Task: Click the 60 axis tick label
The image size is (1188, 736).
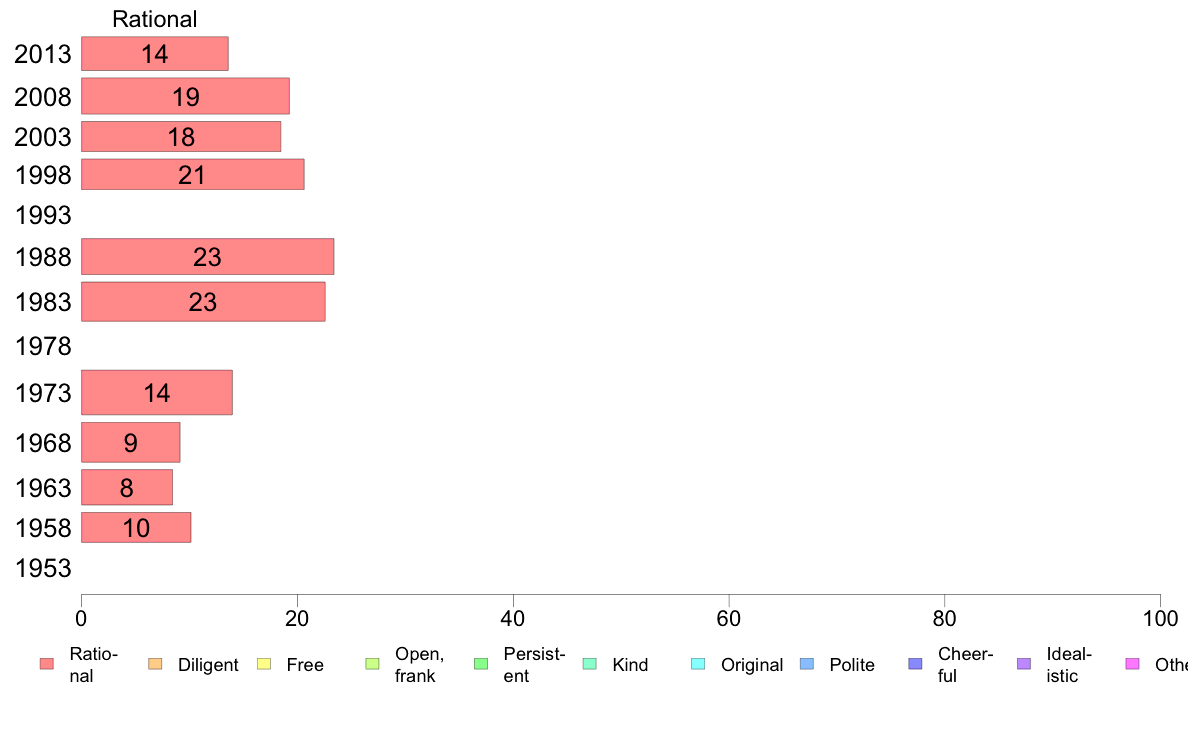Action: point(728,619)
